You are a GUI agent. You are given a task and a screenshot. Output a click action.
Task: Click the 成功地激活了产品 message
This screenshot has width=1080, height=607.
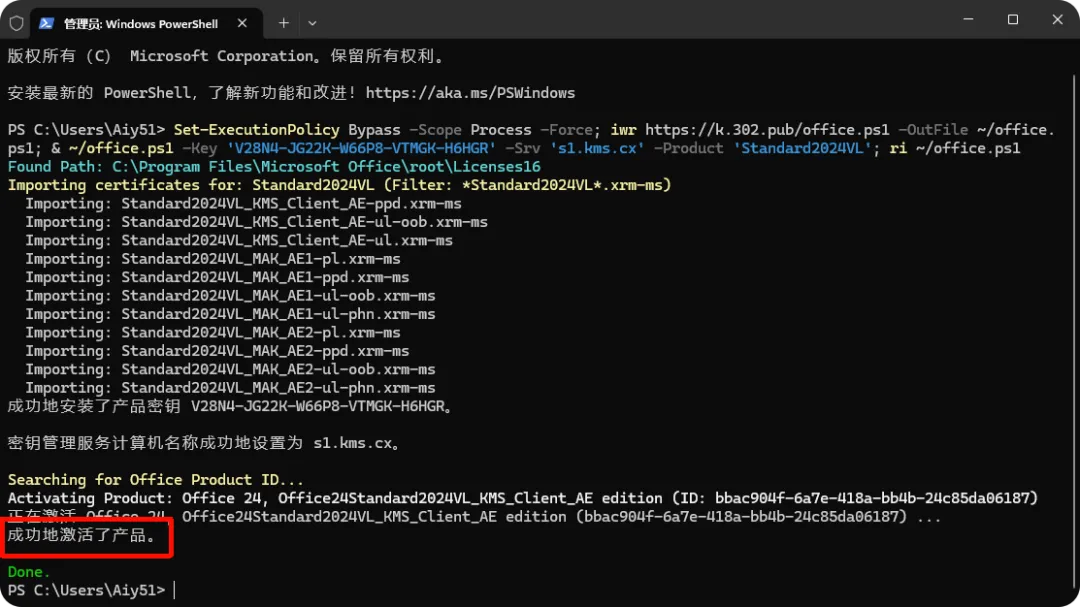[82, 535]
